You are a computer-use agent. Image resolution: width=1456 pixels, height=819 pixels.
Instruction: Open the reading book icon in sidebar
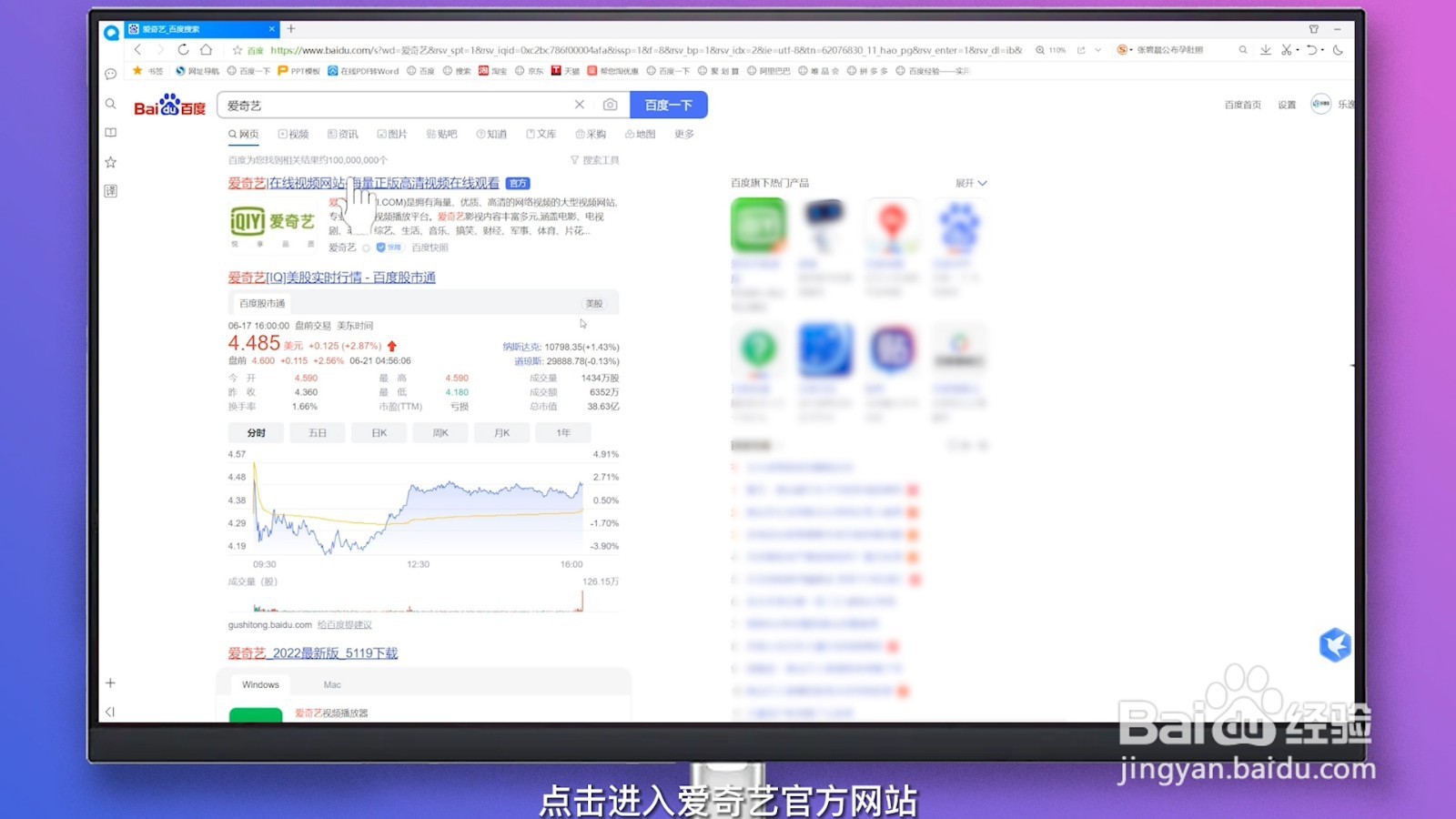(111, 133)
